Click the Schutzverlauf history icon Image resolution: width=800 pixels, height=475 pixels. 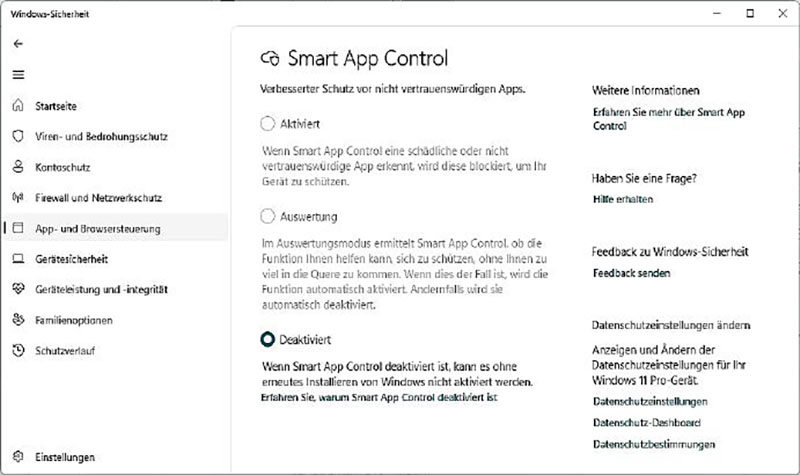tap(18, 351)
